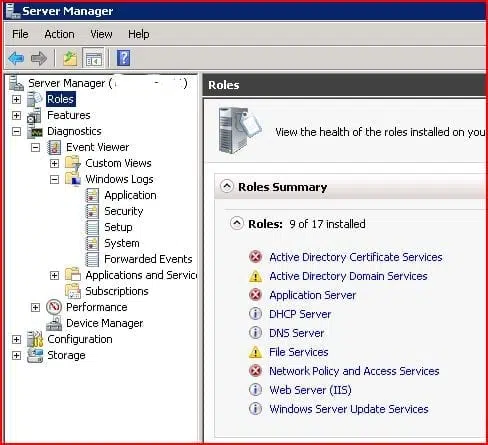
Task: Click warning icon beside File Services
Action: 255,352
